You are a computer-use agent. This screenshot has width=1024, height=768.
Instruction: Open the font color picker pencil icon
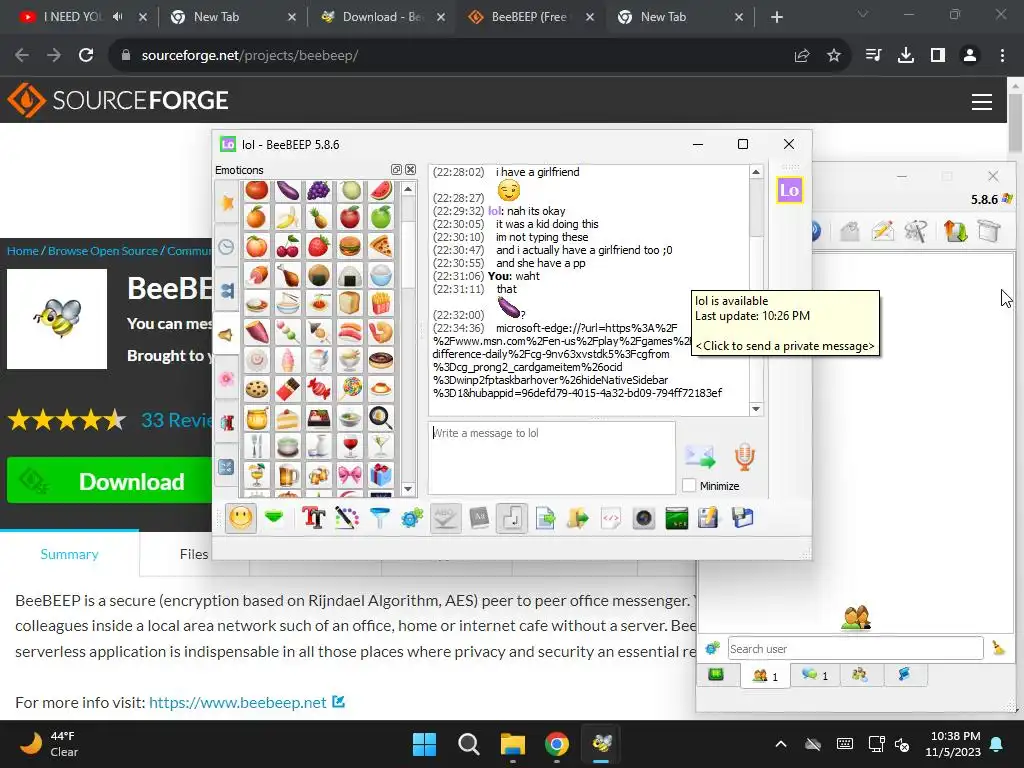pos(347,519)
